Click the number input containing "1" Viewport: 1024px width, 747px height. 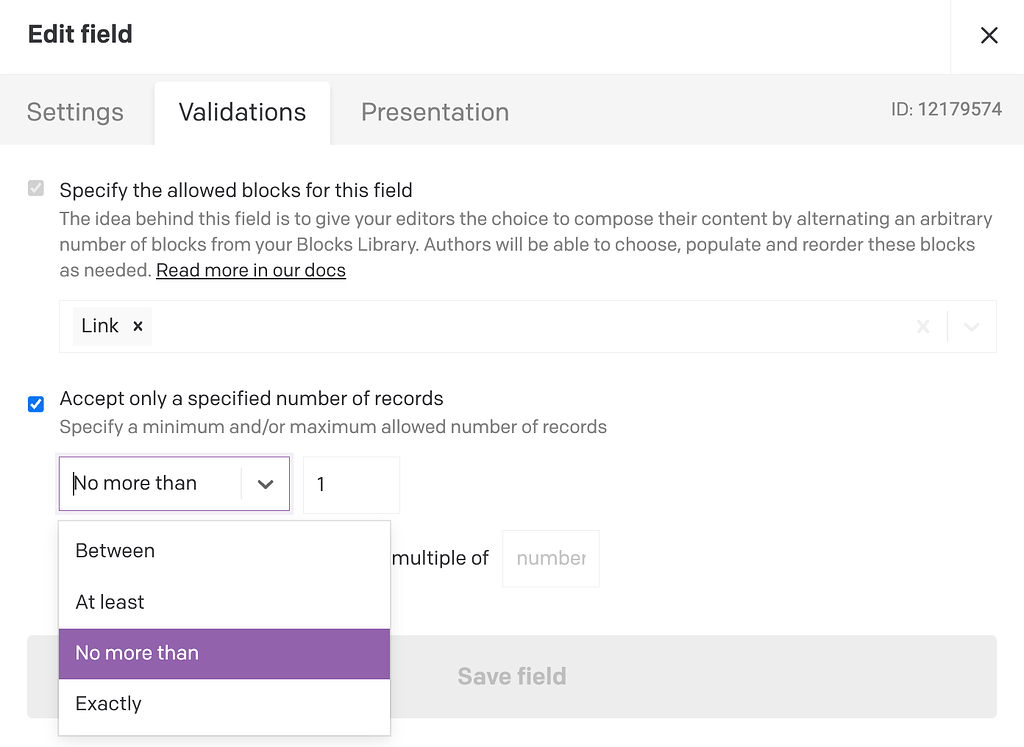351,483
